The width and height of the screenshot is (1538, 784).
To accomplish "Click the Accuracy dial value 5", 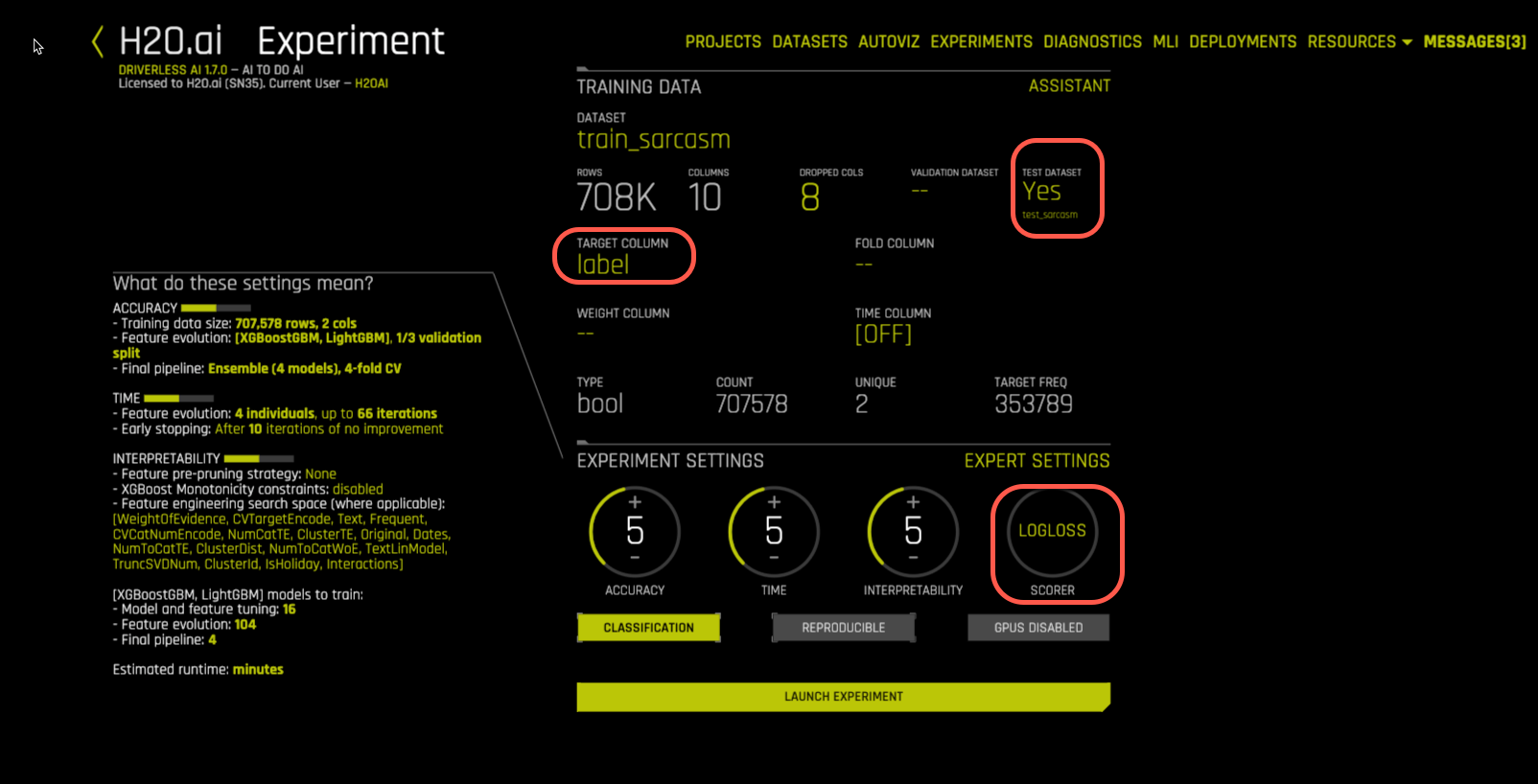I will coord(635,530).
